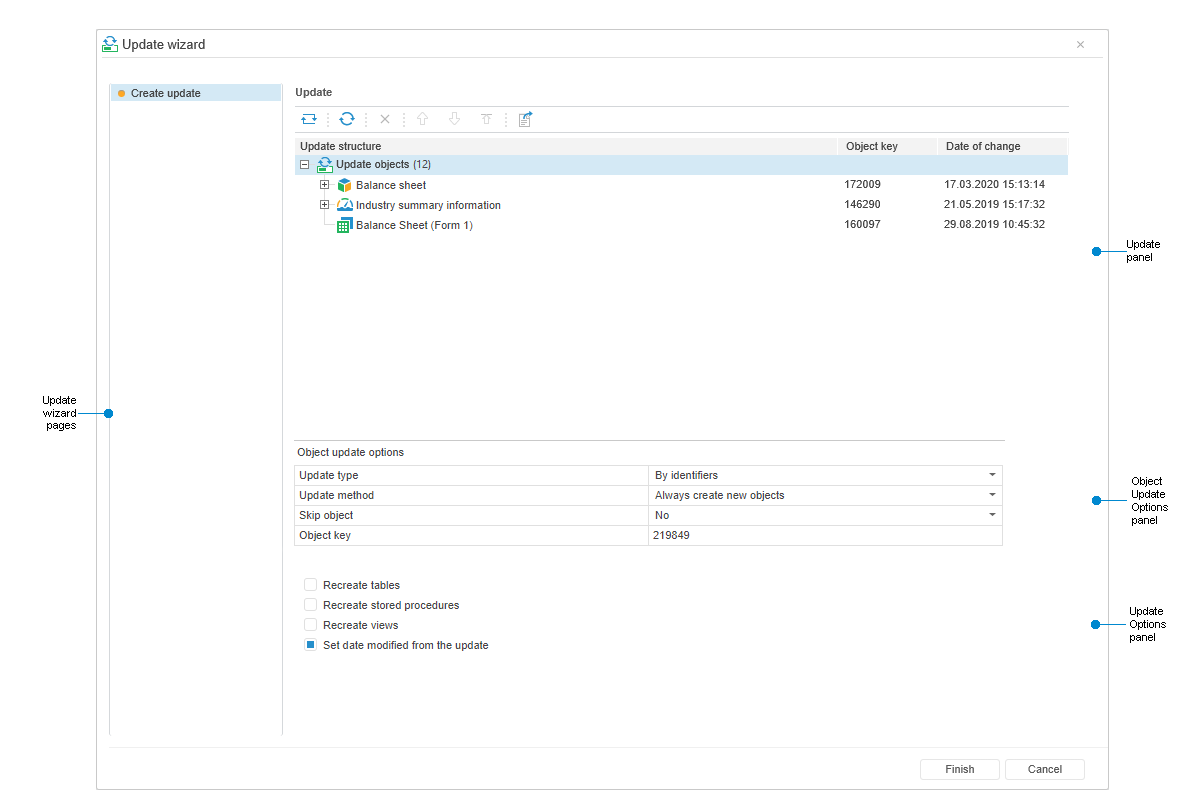Click the move to top arrow icon

click(486, 119)
